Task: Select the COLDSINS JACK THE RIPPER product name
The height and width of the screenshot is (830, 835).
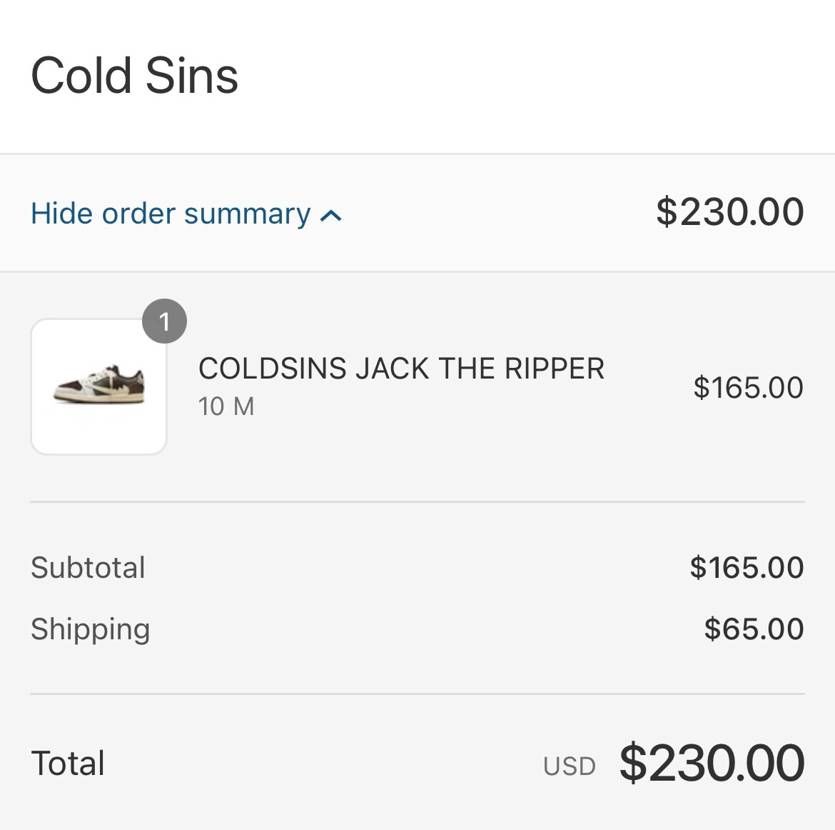Action: point(401,369)
